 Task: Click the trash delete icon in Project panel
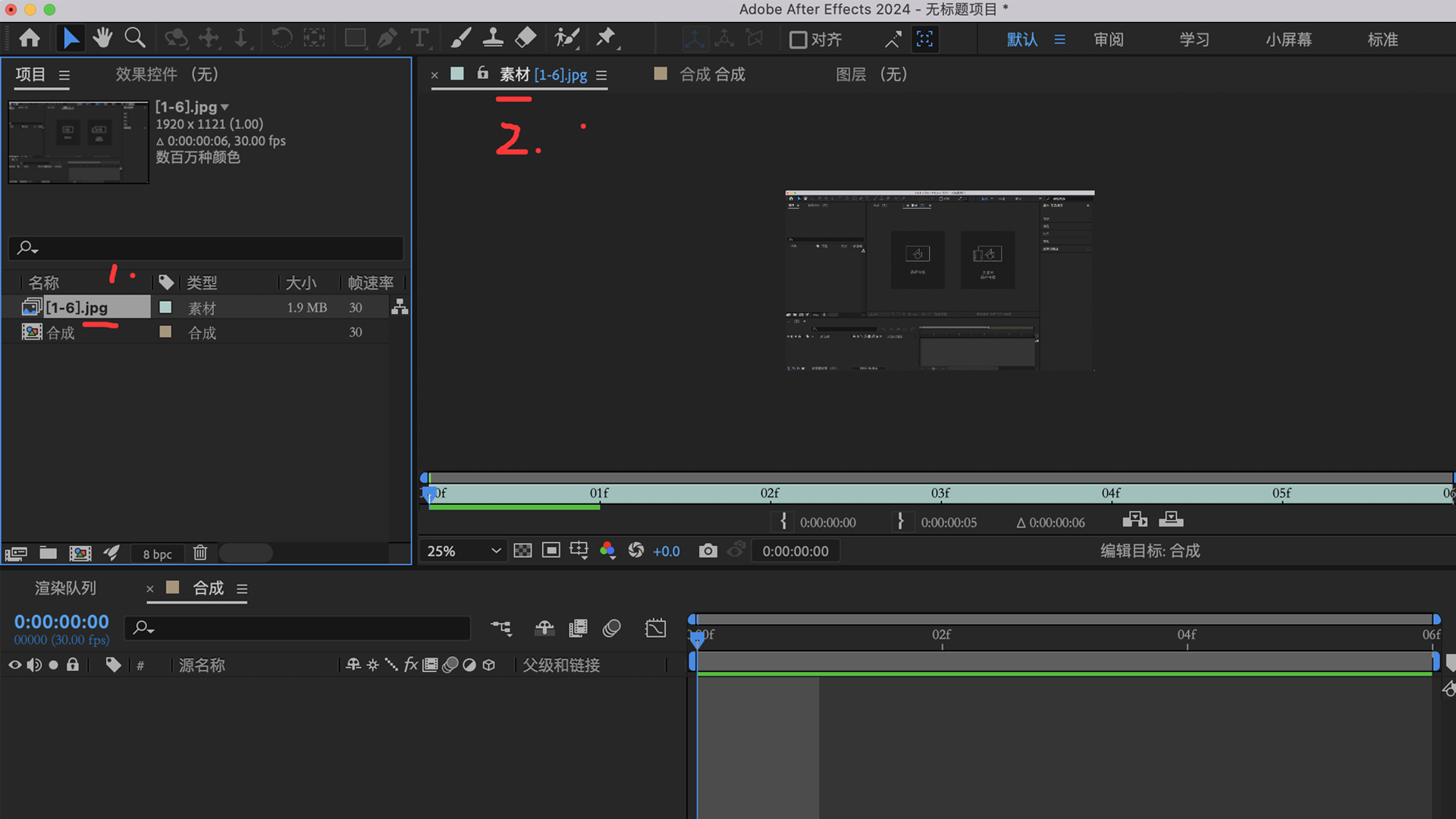[200, 554]
